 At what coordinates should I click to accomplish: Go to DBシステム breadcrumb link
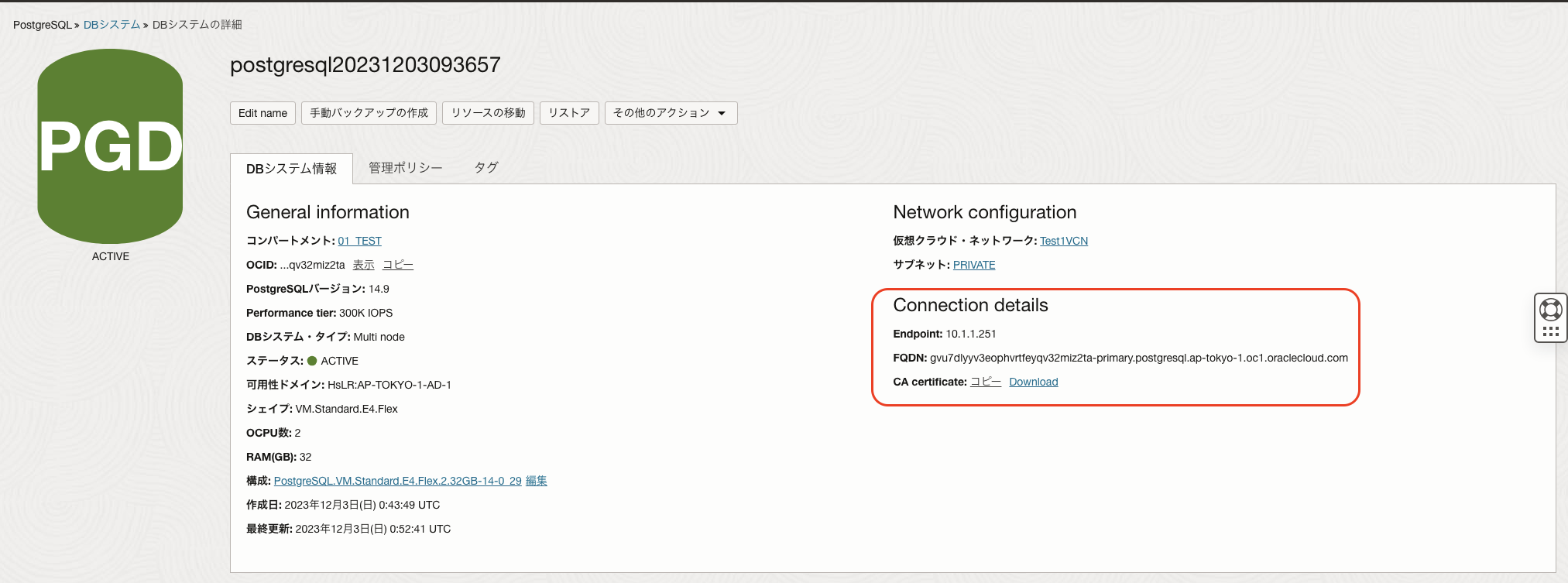click(x=112, y=25)
